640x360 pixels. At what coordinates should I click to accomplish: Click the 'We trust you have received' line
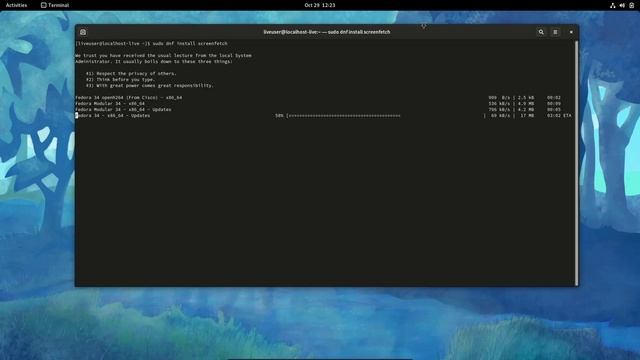click(x=163, y=56)
